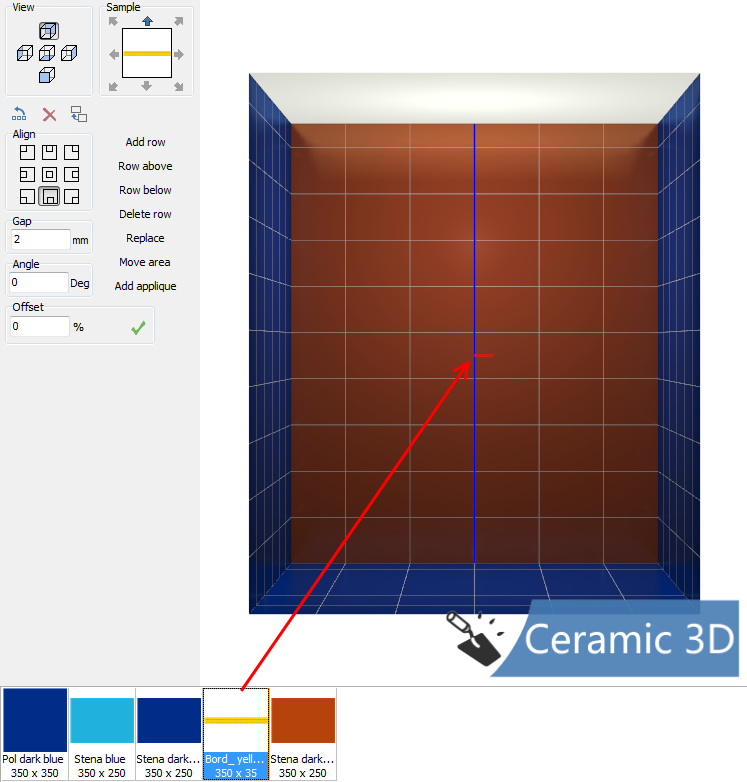Align tile to bottom-right corner

71,196
